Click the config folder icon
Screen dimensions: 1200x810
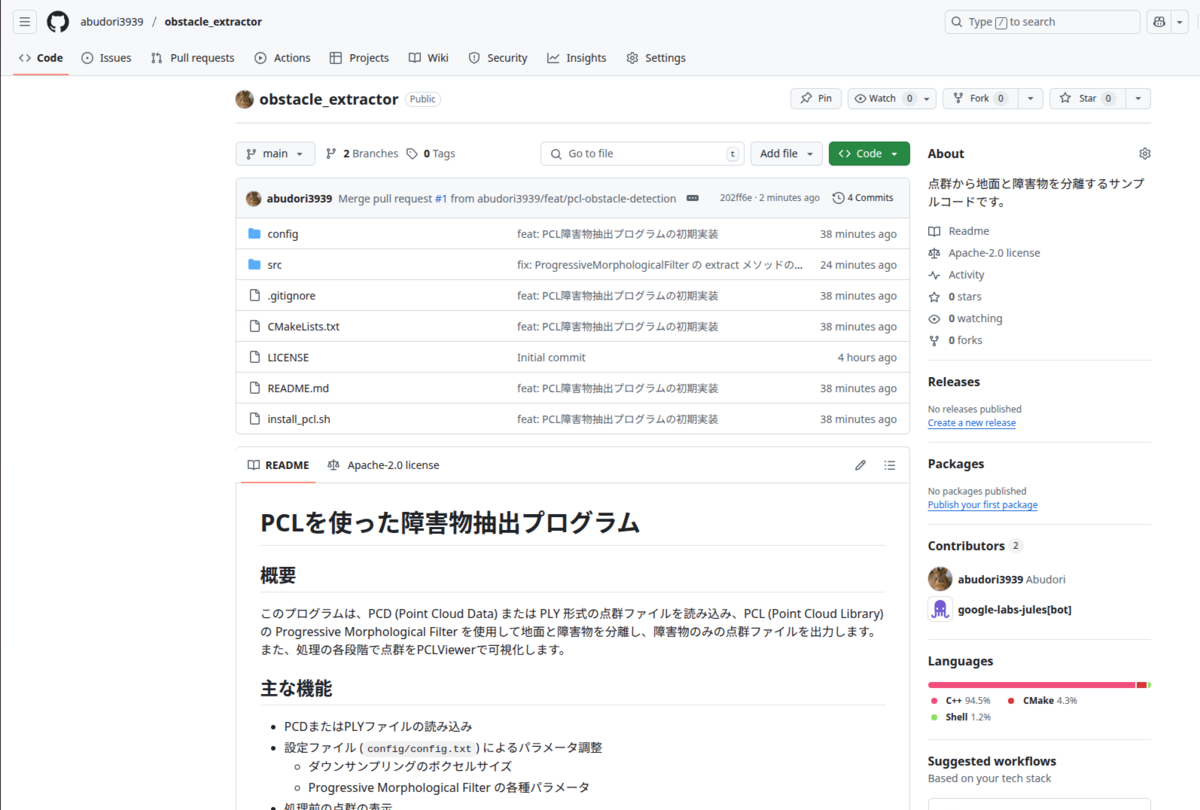click(x=254, y=234)
